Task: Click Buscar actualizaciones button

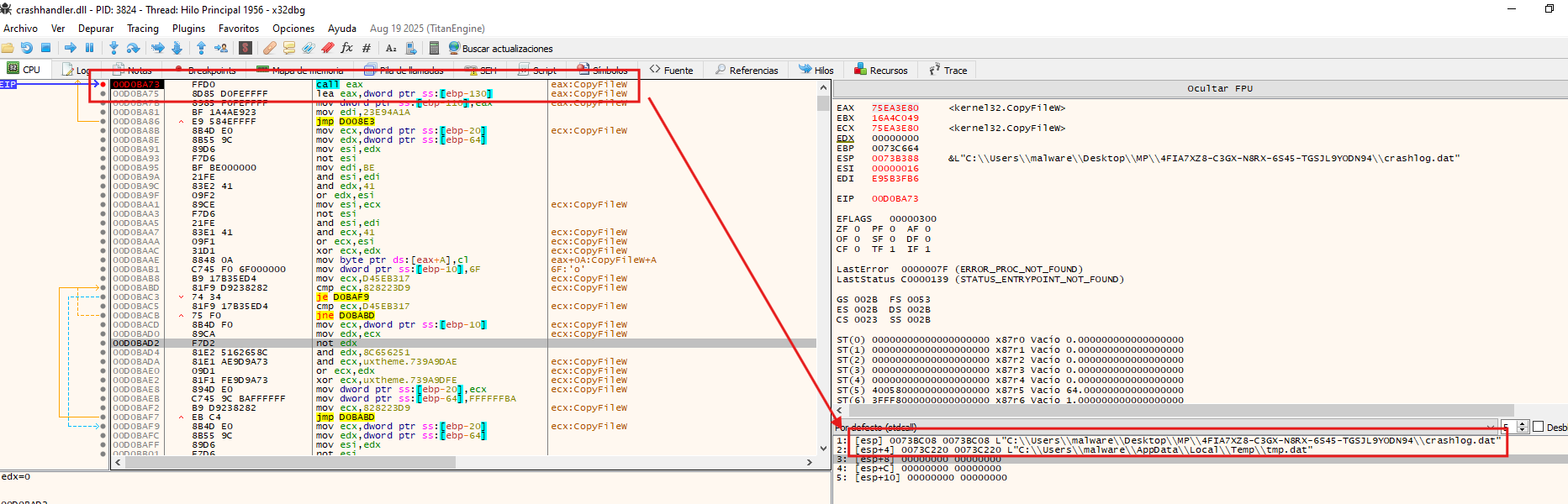Action: click(x=501, y=48)
